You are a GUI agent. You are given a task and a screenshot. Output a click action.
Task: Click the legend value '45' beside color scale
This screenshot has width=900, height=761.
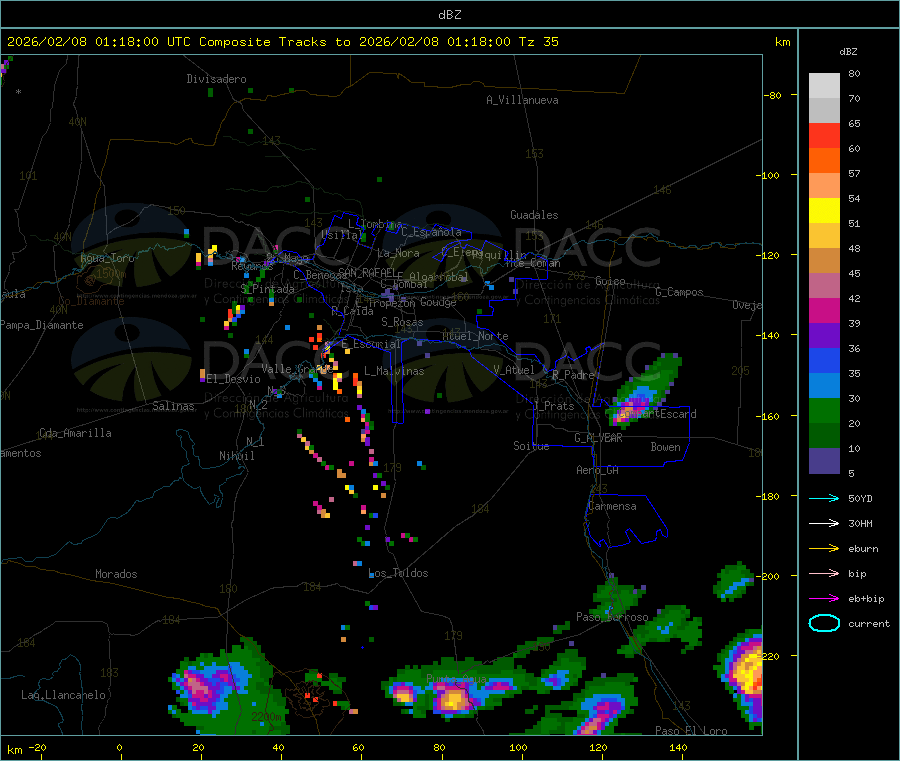[x=854, y=273]
